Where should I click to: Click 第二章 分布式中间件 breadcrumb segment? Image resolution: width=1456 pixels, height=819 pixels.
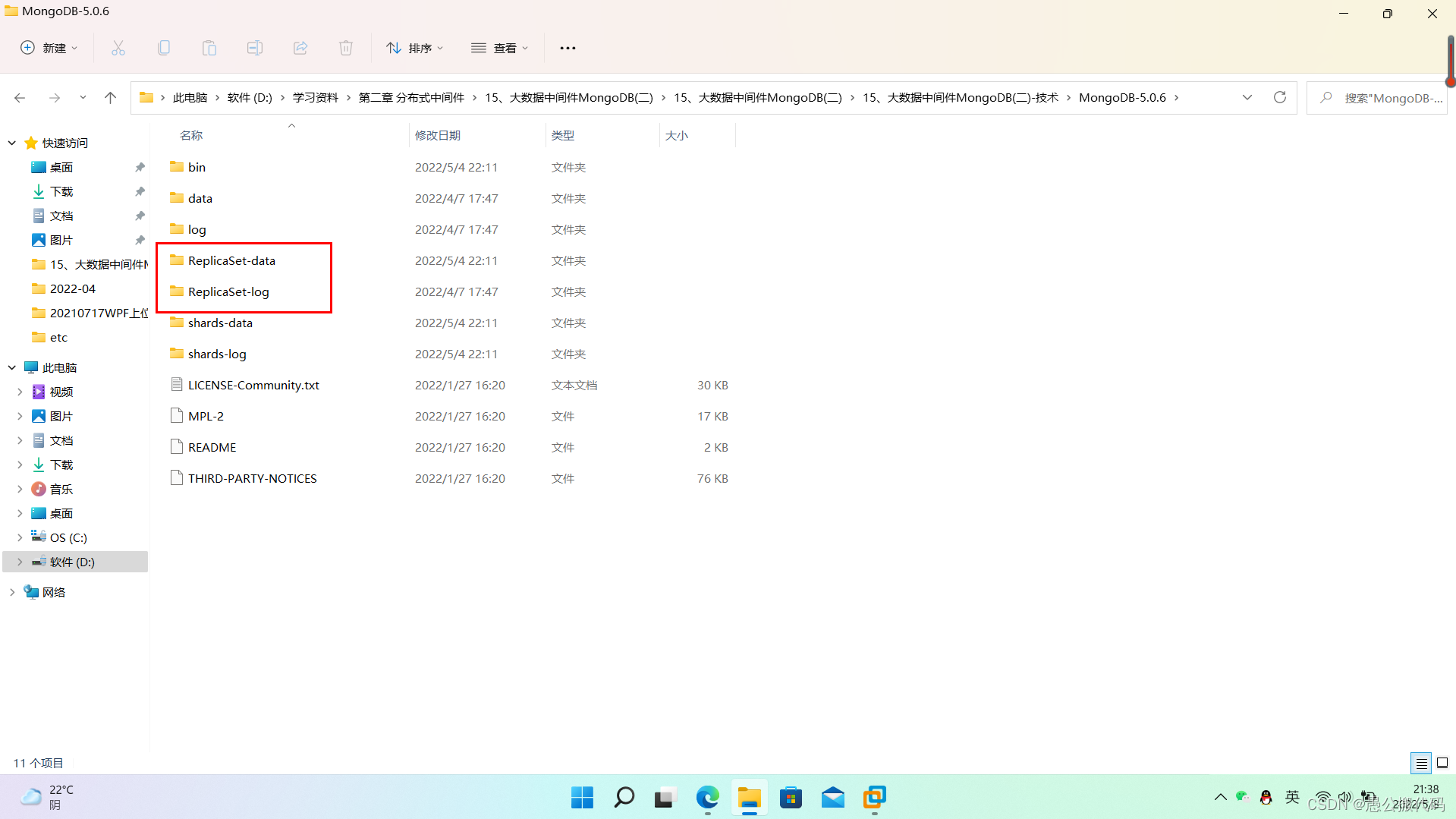[411, 98]
